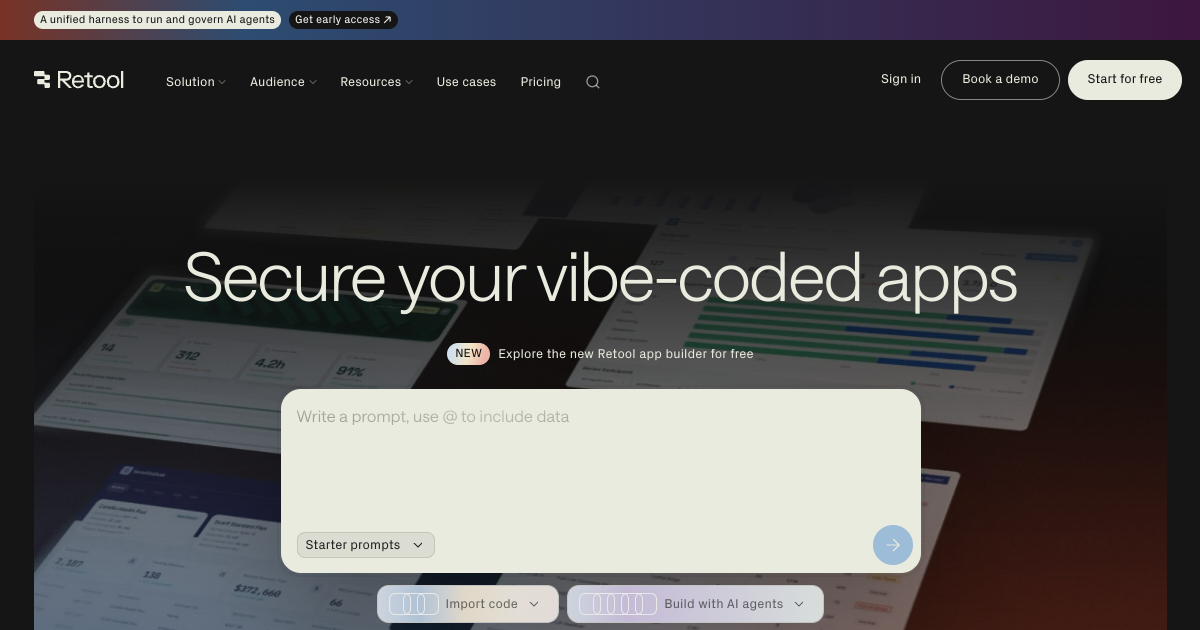
Task: Expand the Solution menu
Action: 196,82
